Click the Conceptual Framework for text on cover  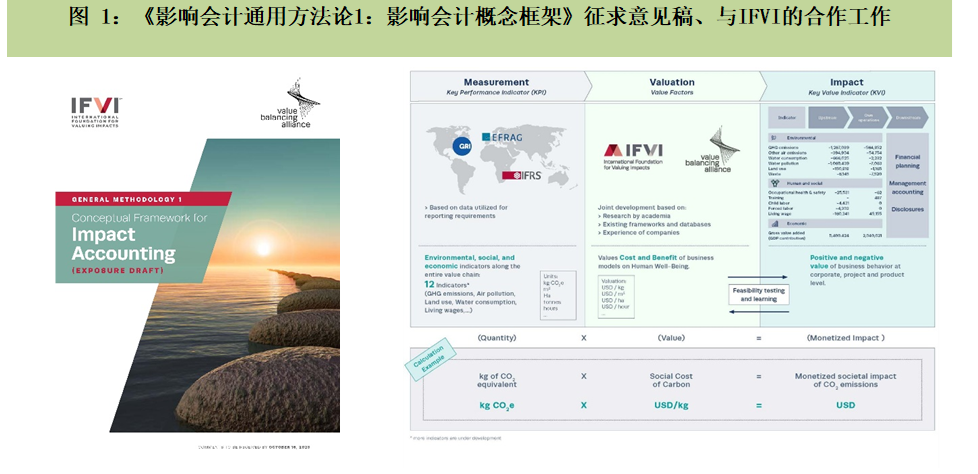tap(138, 218)
